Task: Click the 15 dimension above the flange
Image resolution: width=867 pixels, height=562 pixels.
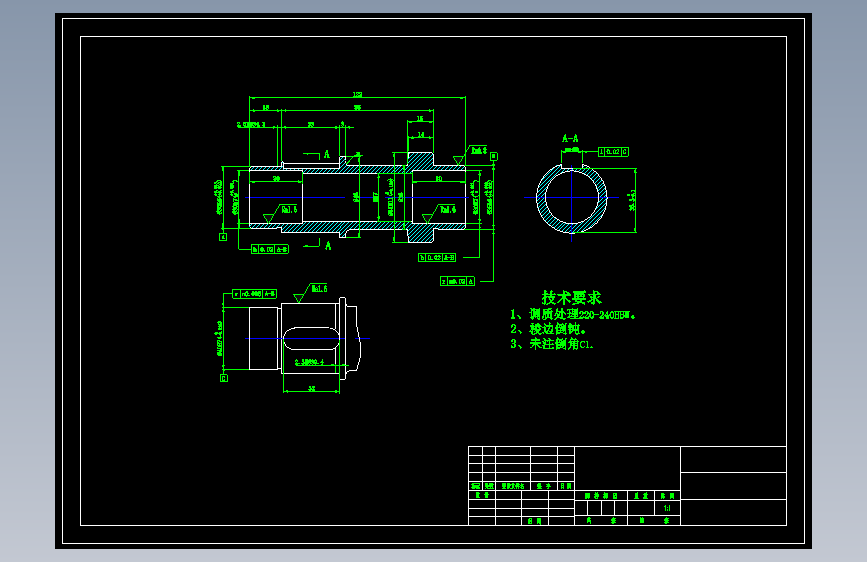Action: (420, 118)
